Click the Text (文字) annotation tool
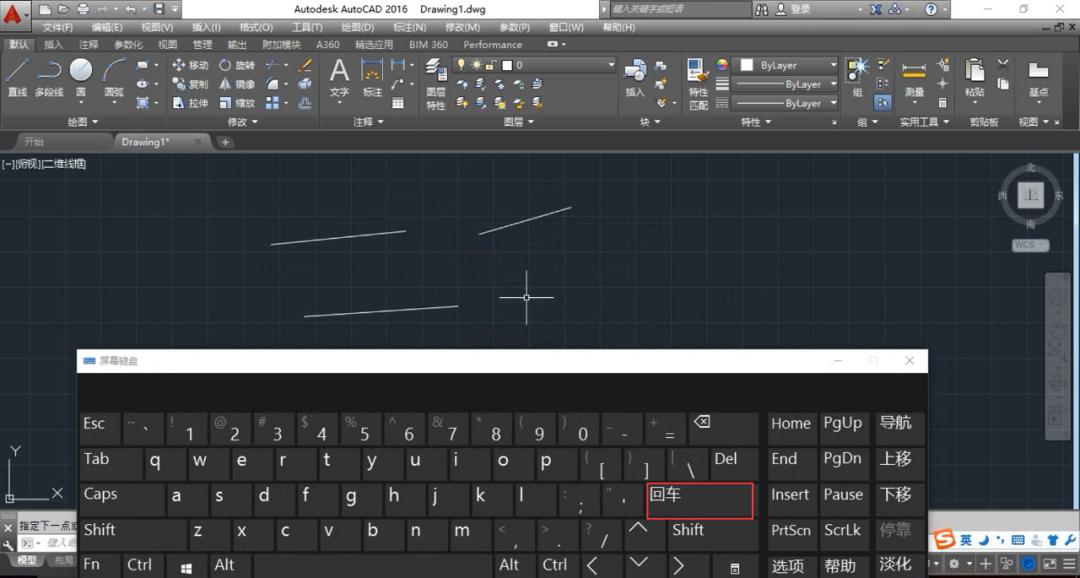The width and height of the screenshot is (1080, 578). pyautogui.click(x=339, y=76)
